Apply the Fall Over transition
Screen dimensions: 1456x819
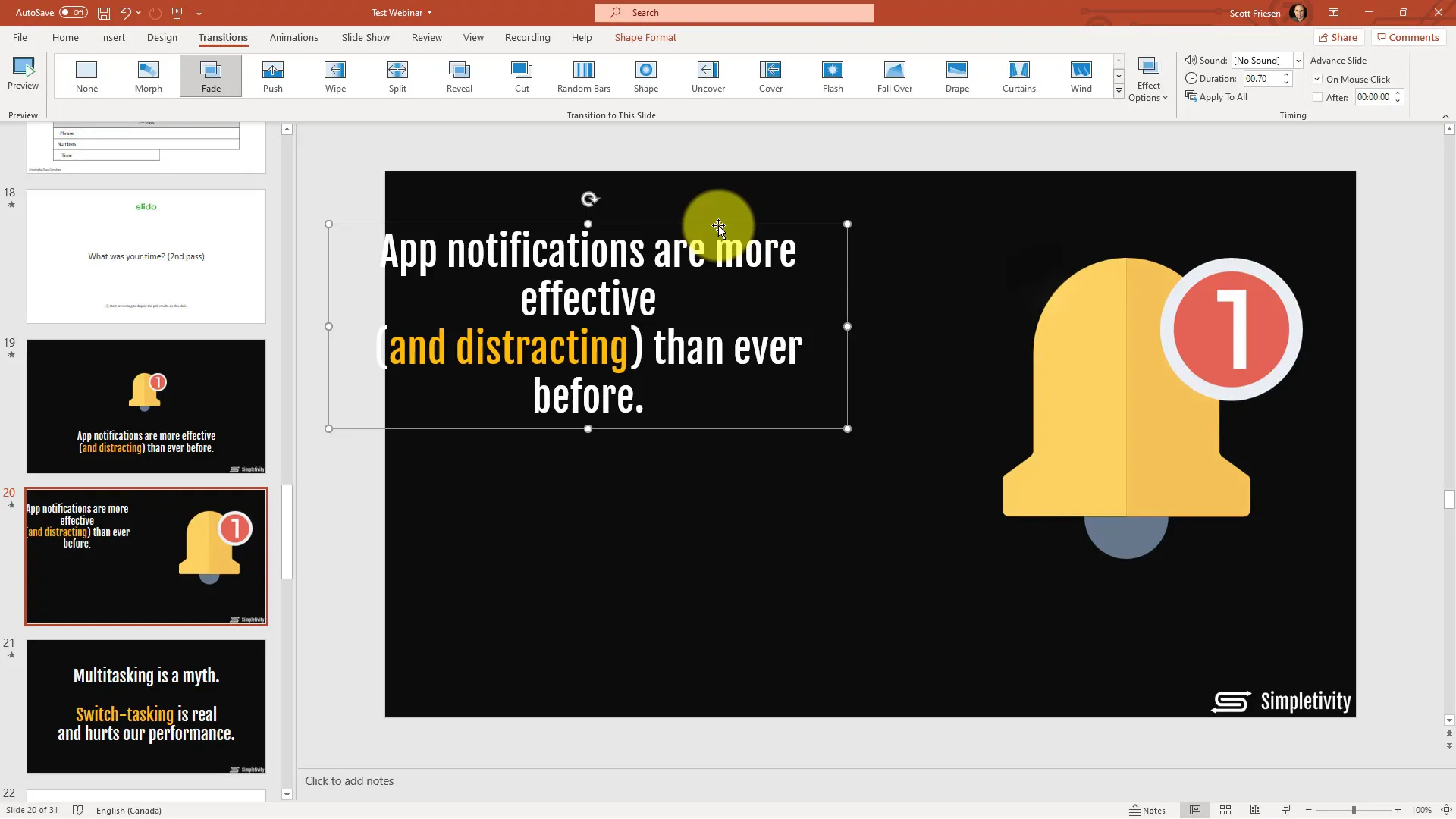pyautogui.click(x=895, y=76)
